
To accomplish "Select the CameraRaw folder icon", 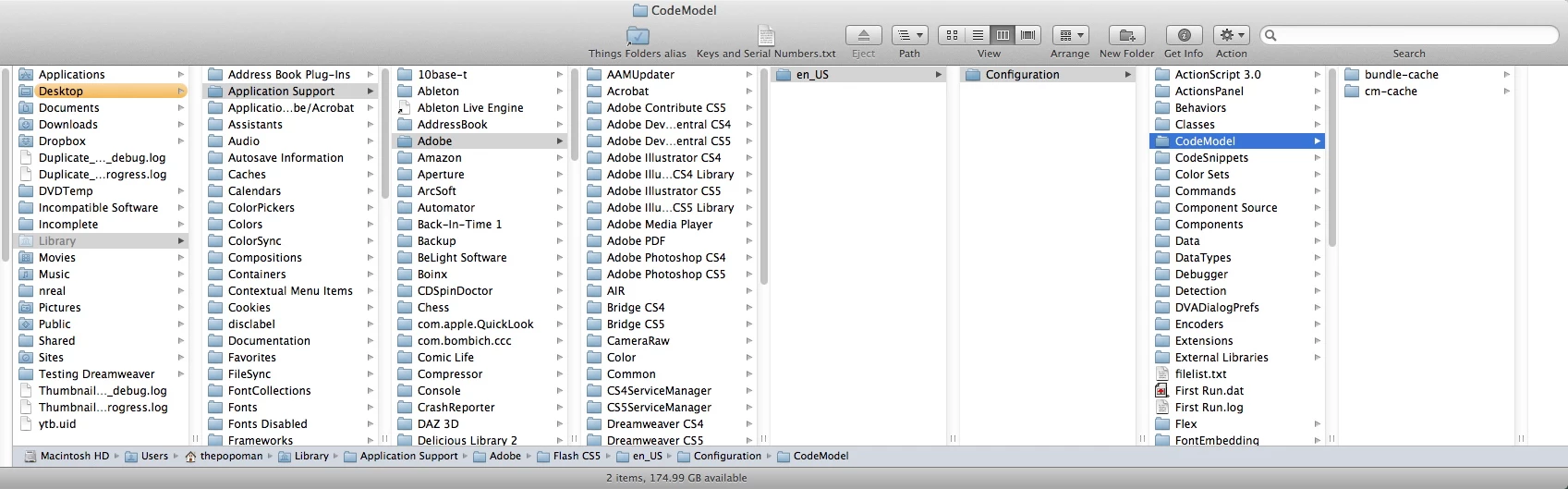I will coord(594,341).
